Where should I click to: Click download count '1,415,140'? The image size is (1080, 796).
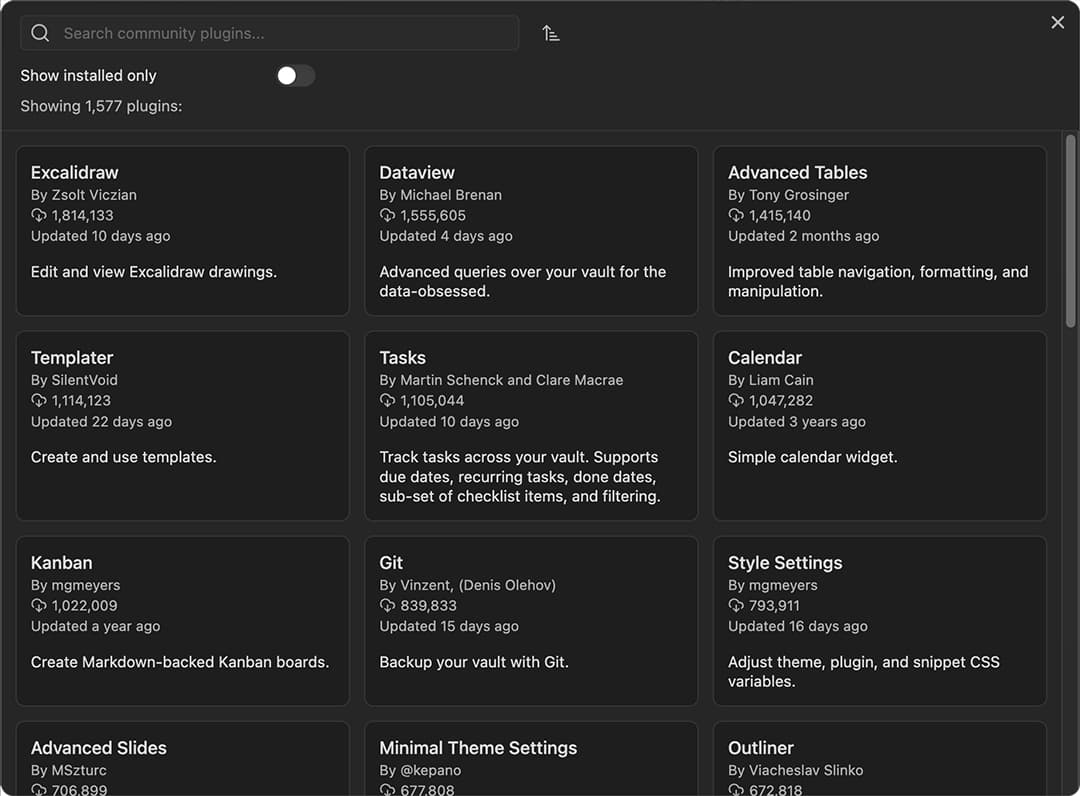[x=780, y=216]
